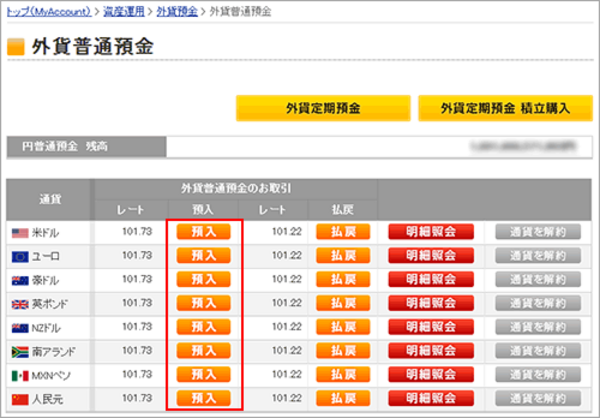Click the Australian flag icon for 豪ドル
The width and height of the screenshot is (600, 418).
pos(22,279)
